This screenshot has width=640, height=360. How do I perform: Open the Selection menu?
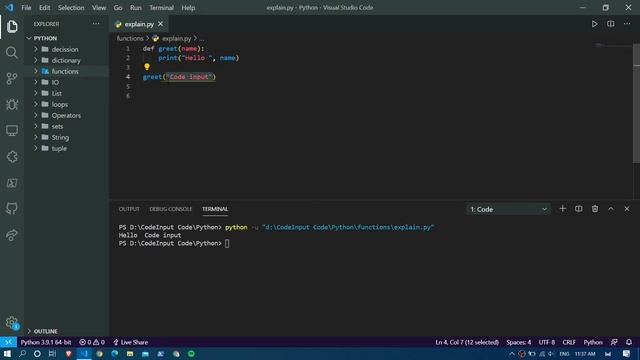(71, 8)
